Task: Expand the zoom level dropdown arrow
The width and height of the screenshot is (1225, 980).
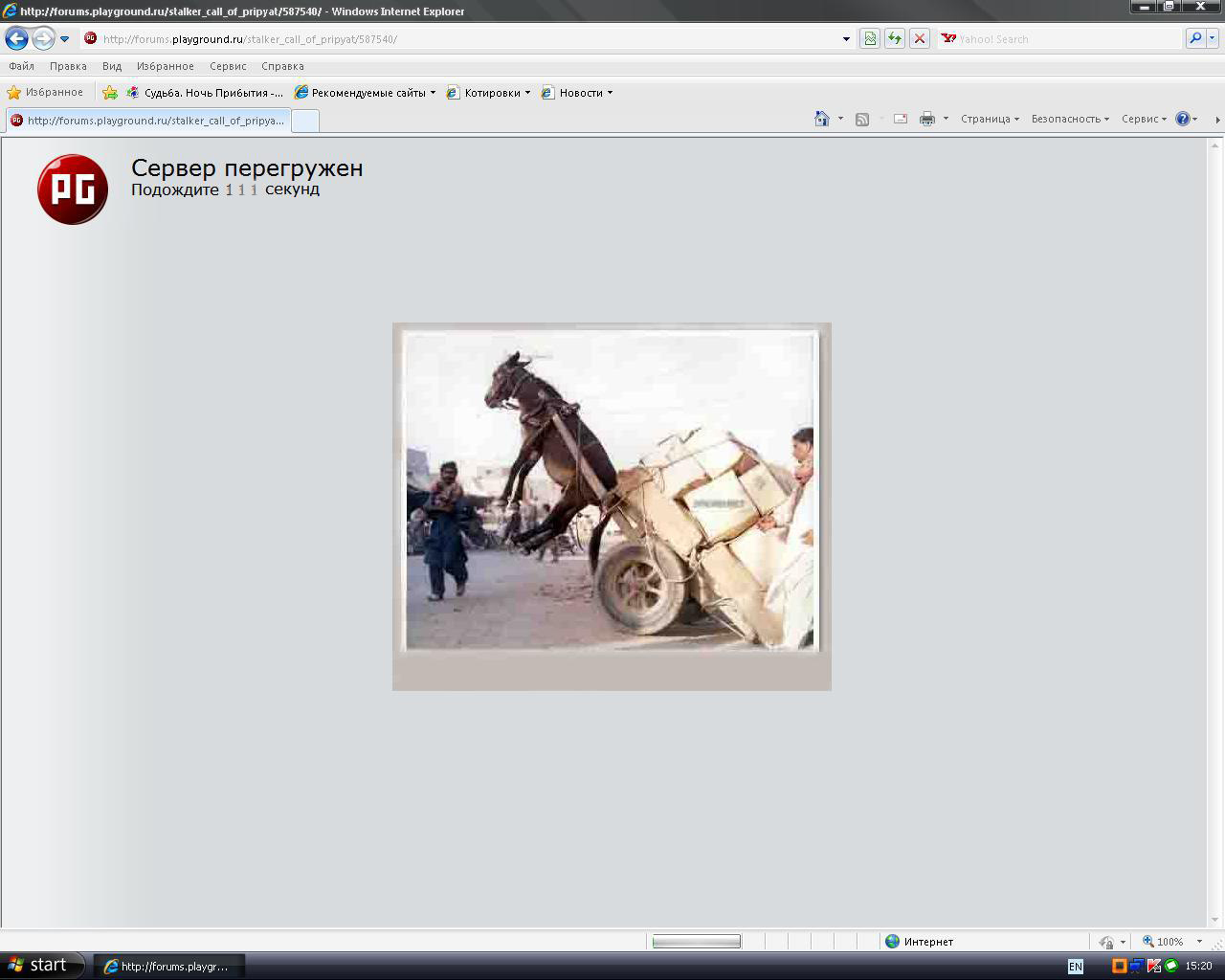Action: (x=1199, y=942)
